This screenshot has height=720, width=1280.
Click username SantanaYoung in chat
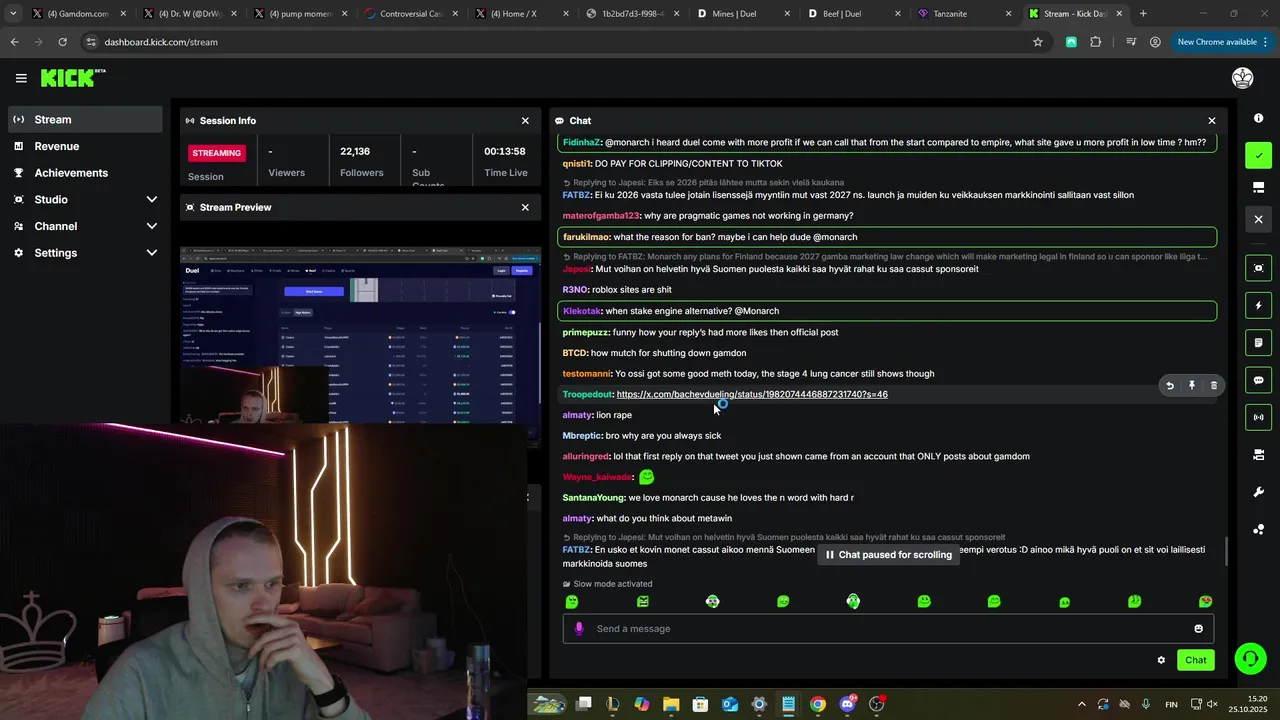click(x=594, y=498)
